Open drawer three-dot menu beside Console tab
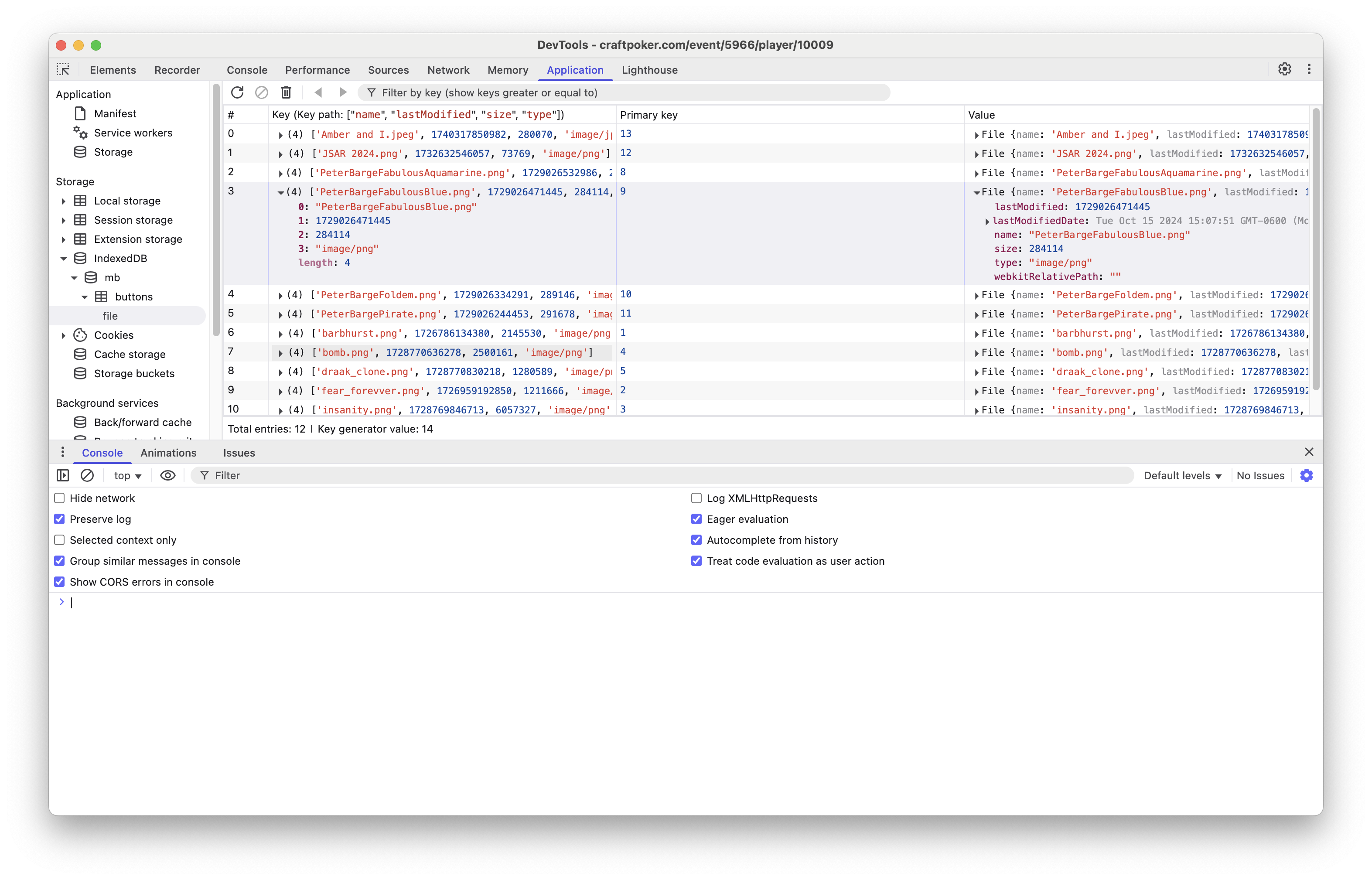Image resolution: width=1372 pixels, height=880 pixels. [62, 453]
